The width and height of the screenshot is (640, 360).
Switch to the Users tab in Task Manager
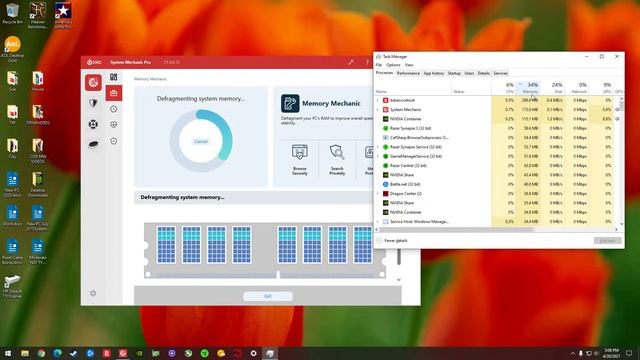click(x=469, y=73)
